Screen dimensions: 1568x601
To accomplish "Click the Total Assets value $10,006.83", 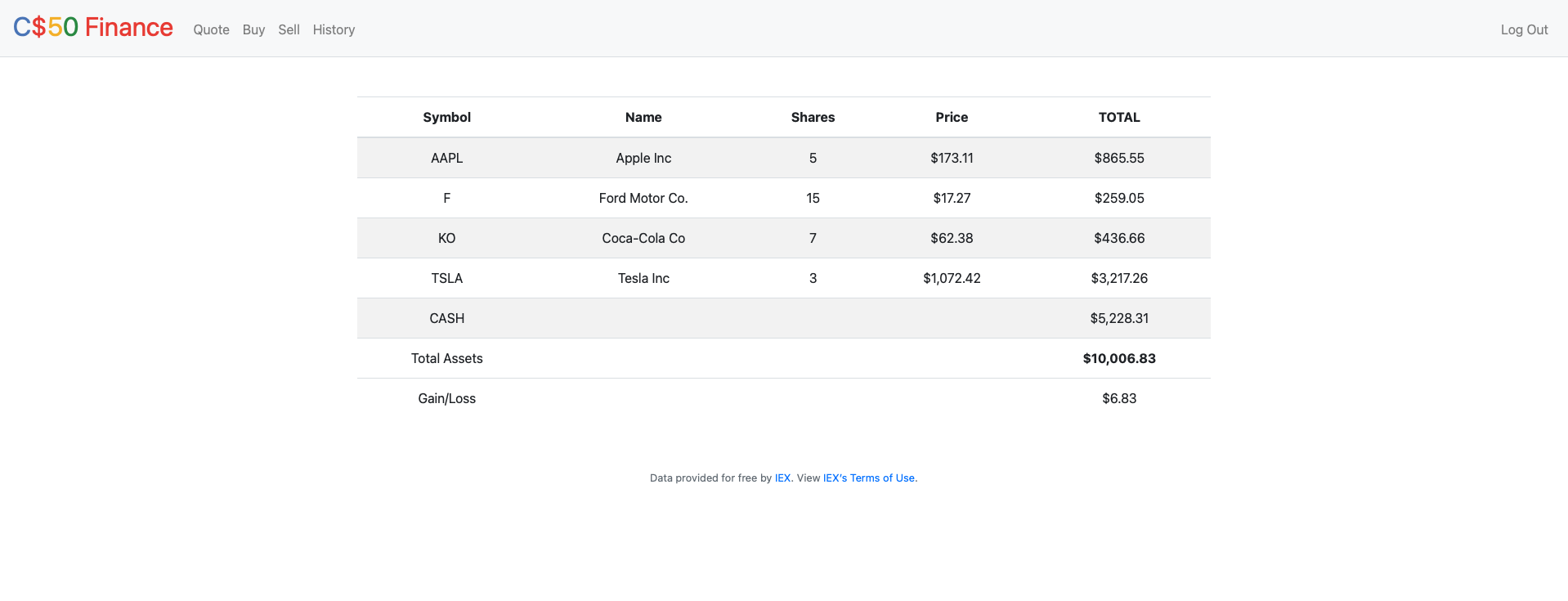I will 1119,358.
